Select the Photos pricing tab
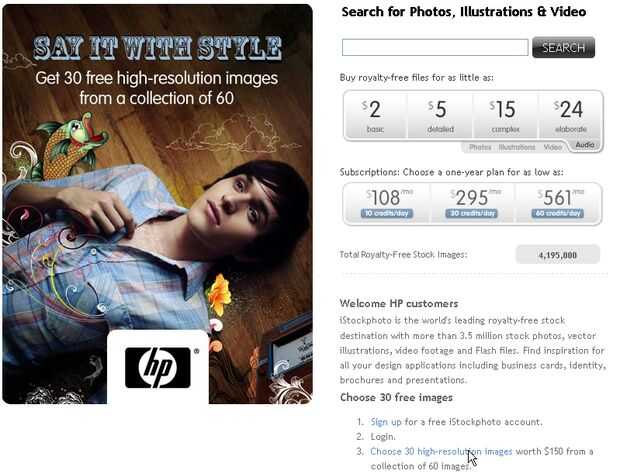Image resolution: width=620 pixels, height=474 pixels. coord(480,147)
